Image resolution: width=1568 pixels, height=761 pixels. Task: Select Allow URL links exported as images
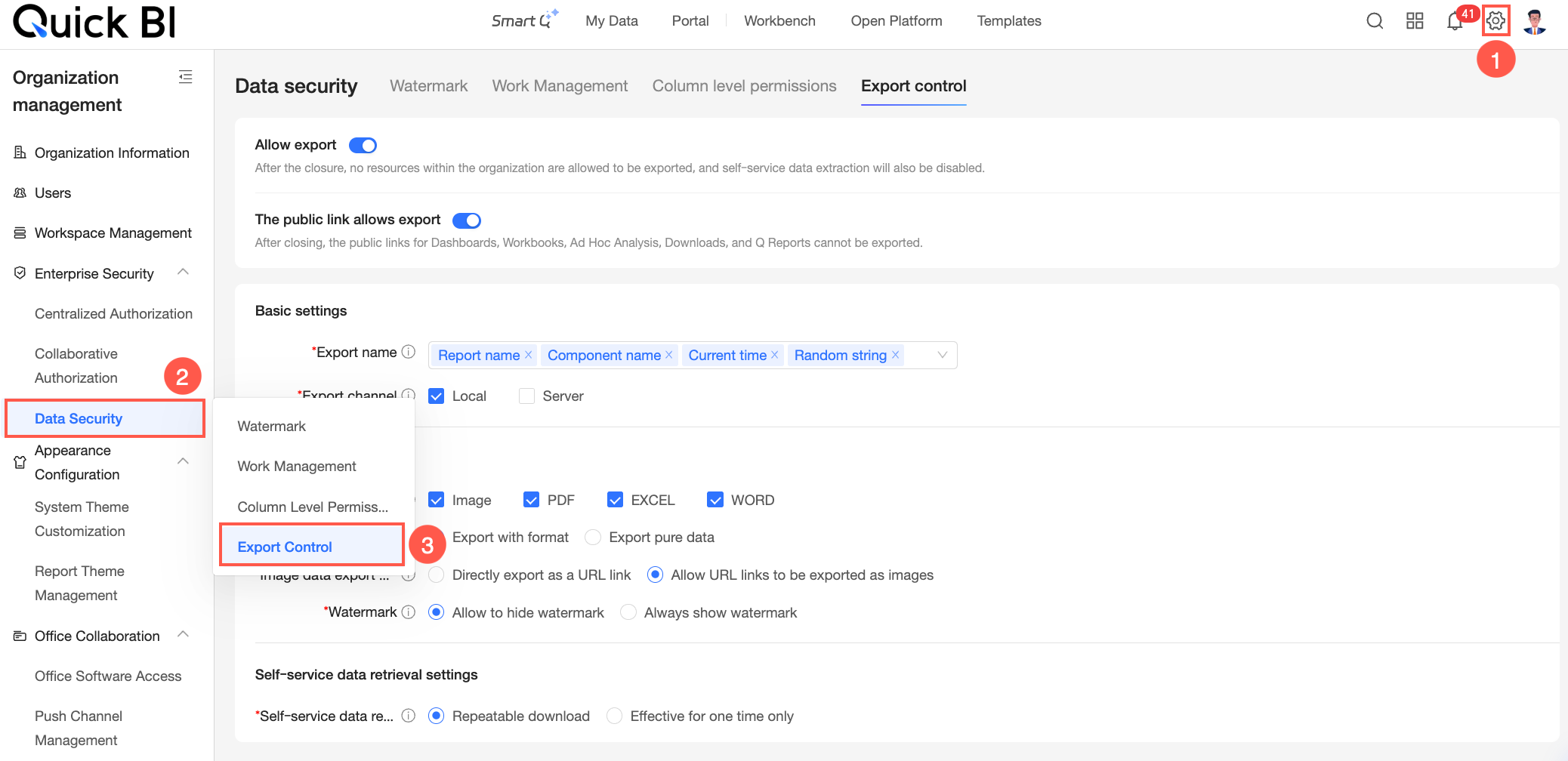click(x=656, y=575)
